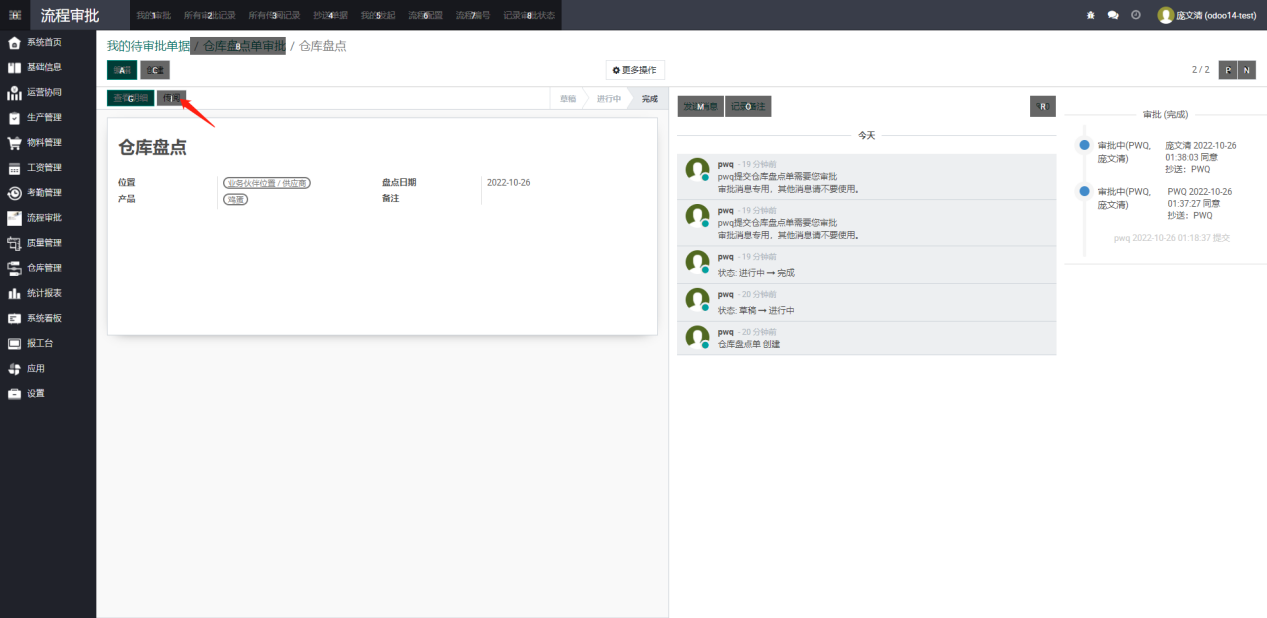
Task: Open 物料管理 from the sidebar
Action: point(43,142)
